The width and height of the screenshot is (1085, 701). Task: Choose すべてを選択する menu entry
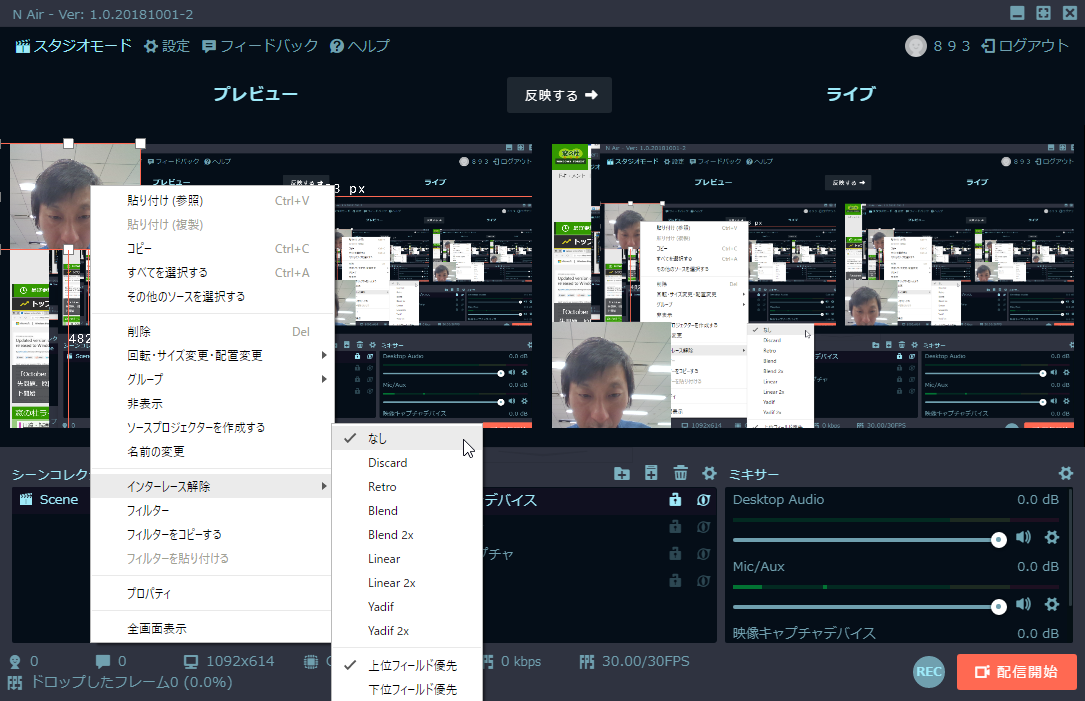click(212, 273)
